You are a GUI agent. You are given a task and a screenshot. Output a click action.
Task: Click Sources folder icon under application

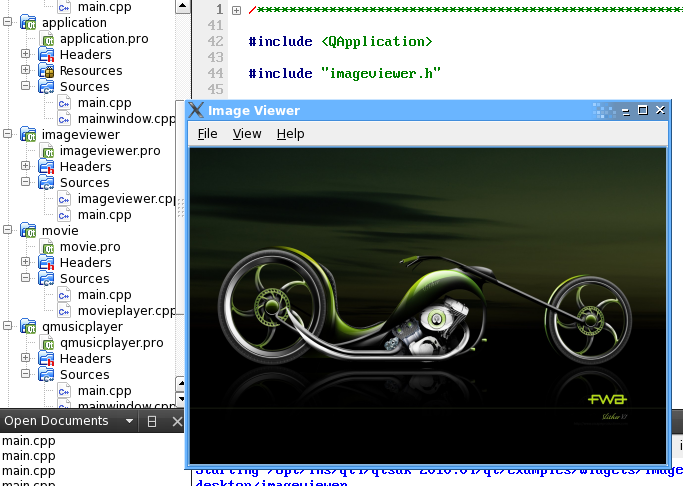[x=46, y=87]
